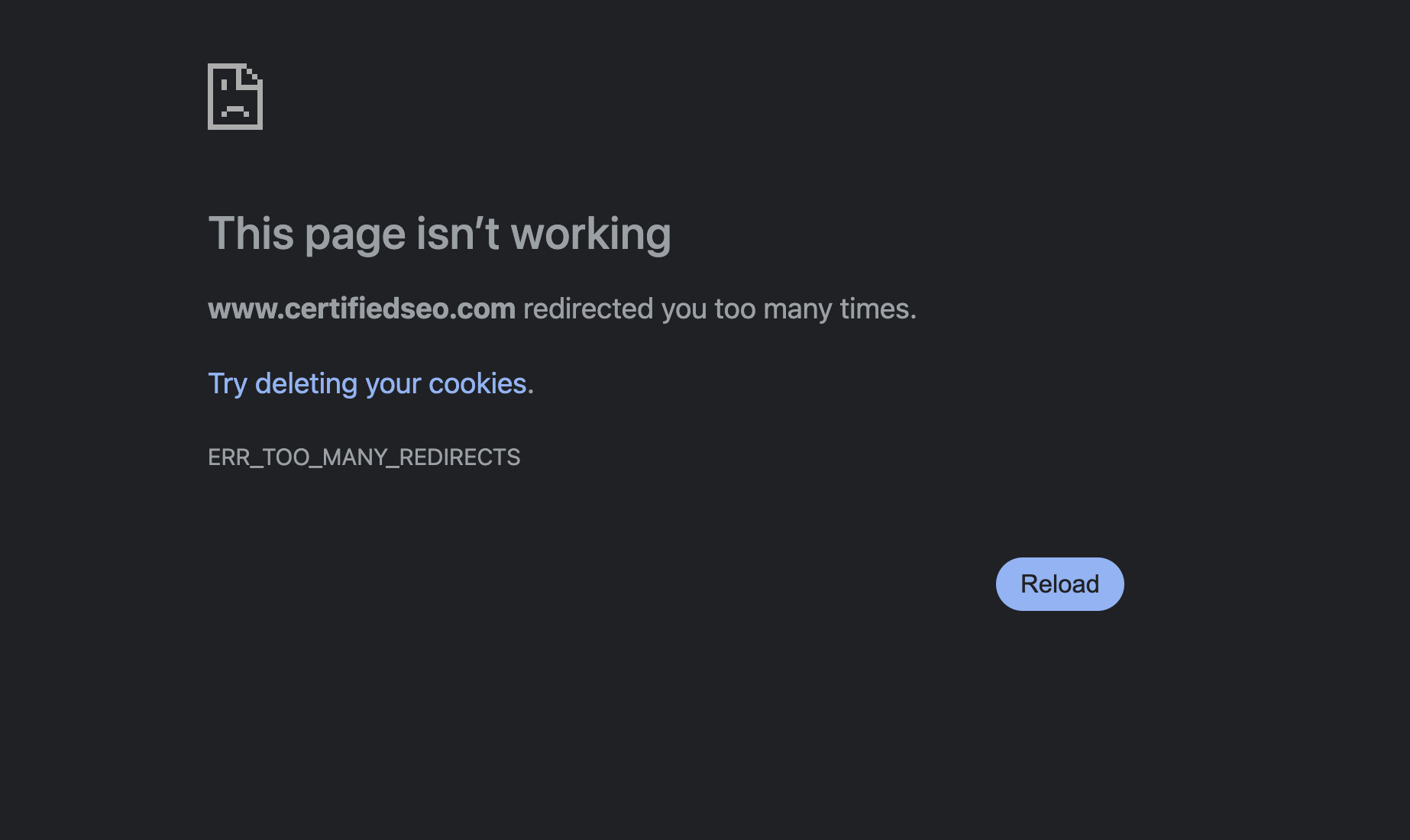Click the word redirected in the message
This screenshot has height=840, width=1410.
588,309
